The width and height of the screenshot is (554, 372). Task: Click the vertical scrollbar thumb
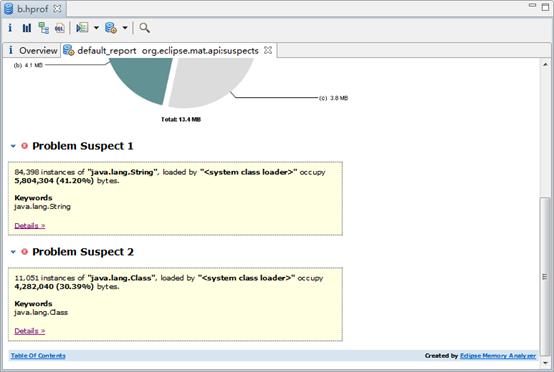[545, 276]
